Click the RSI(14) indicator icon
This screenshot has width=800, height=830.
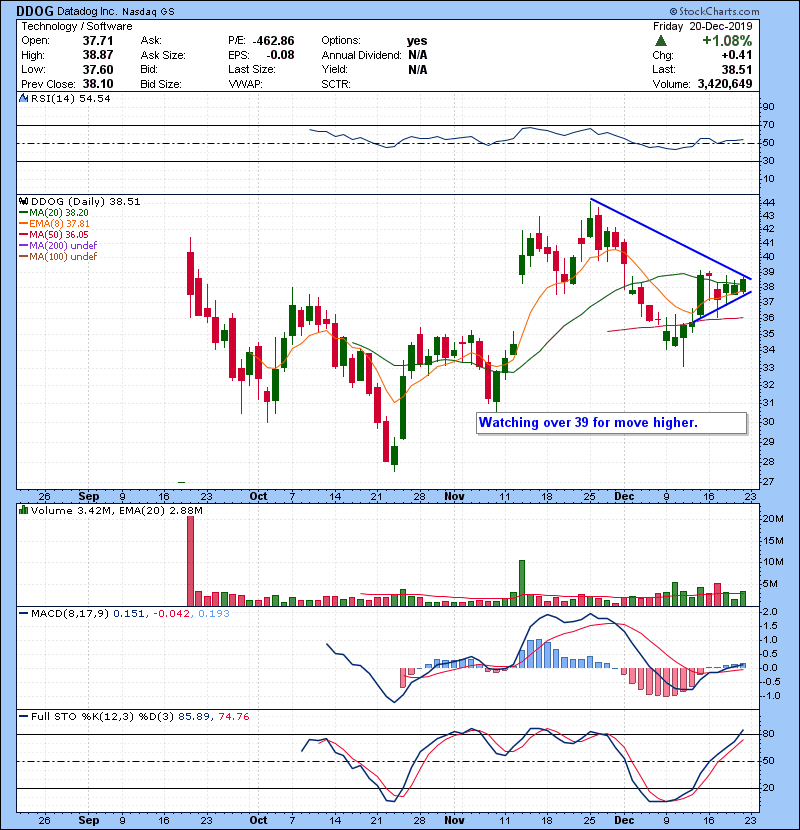pyautogui.click(x=23, y=98)
